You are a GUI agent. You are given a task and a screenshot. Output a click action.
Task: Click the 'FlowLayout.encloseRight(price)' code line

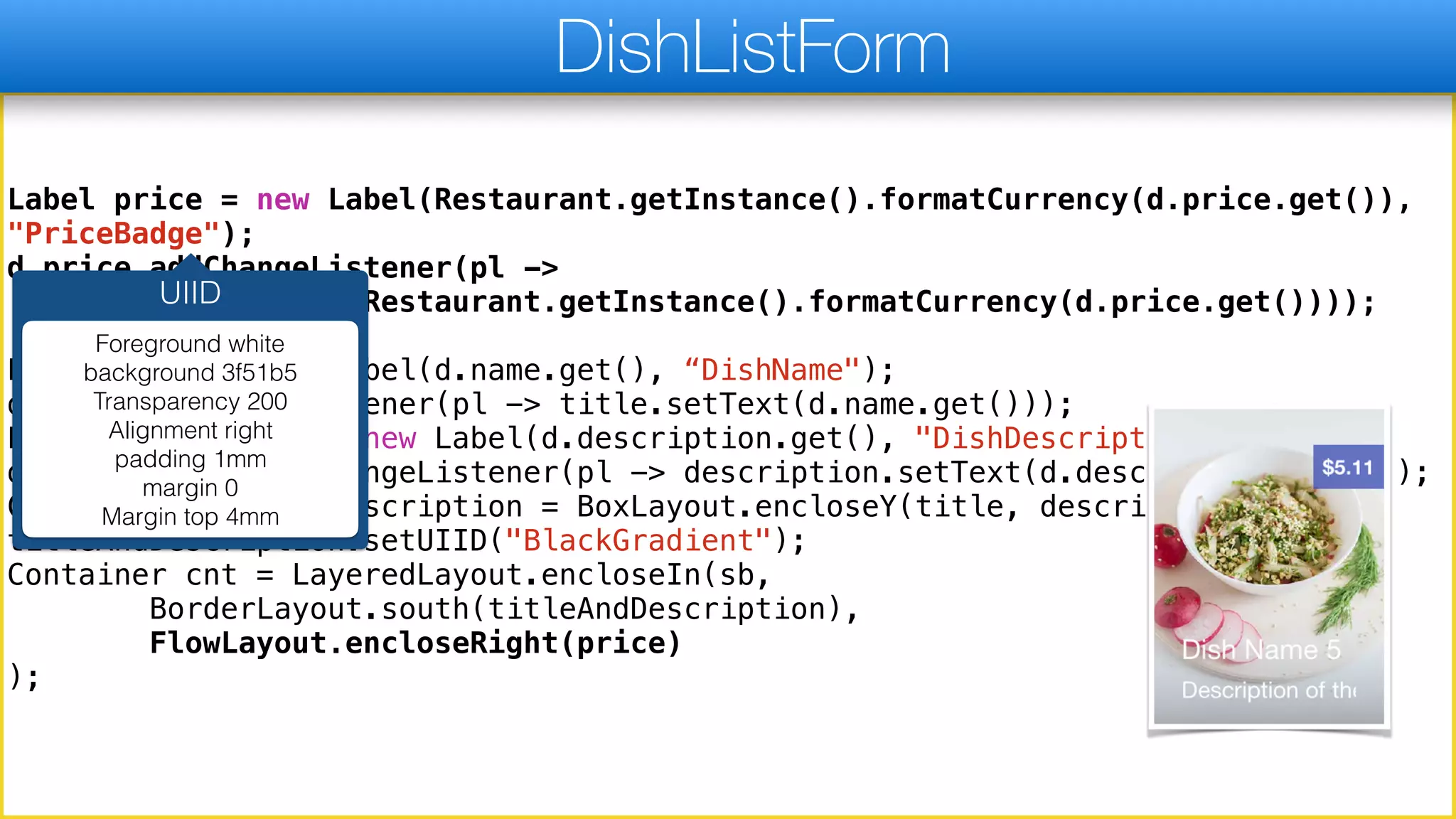(415, 643)
